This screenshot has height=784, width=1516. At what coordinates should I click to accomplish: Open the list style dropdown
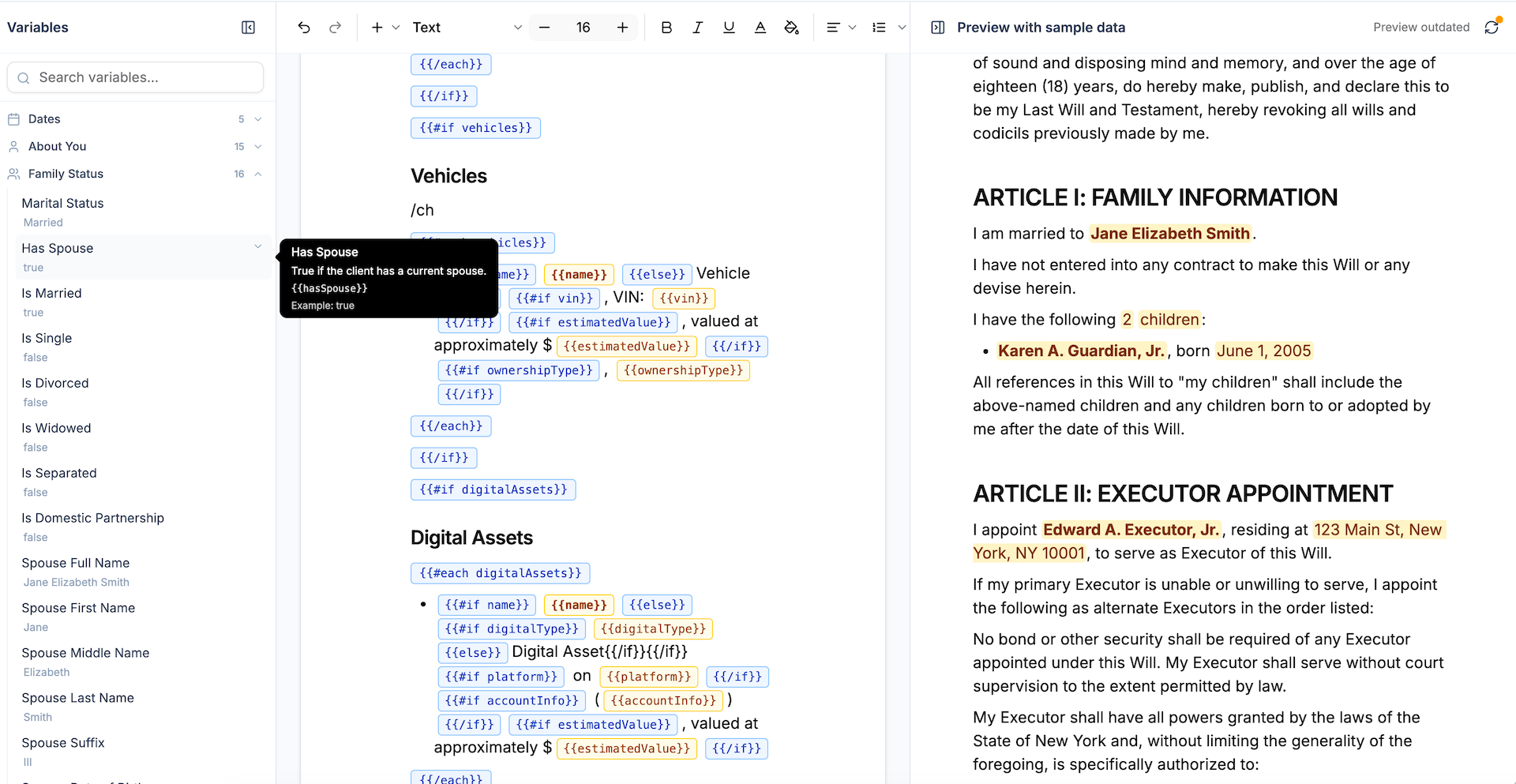pyautogui.click(x=887, y=27)
